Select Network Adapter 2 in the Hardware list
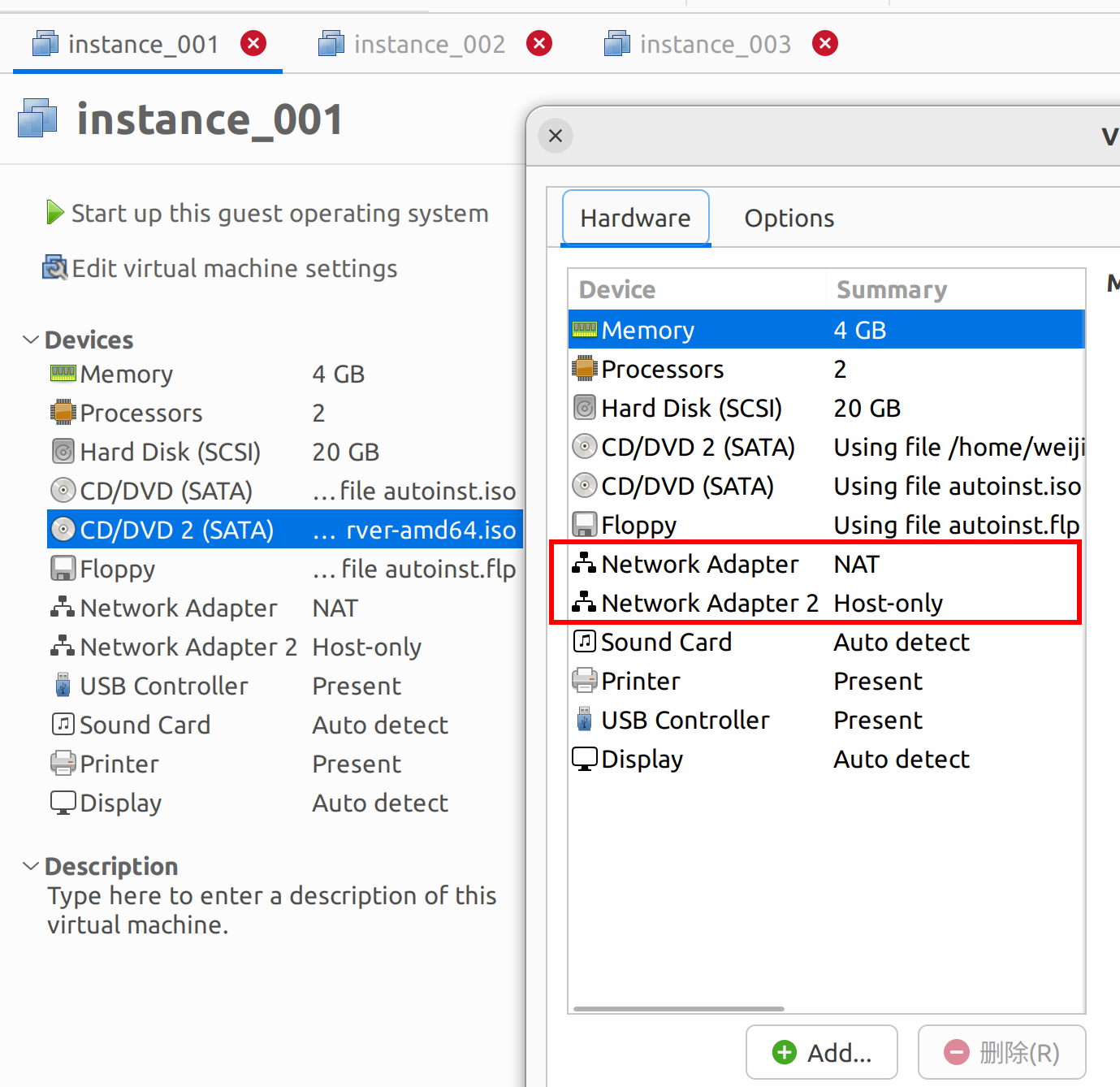 pyautogui.click(x=709, y=603)
